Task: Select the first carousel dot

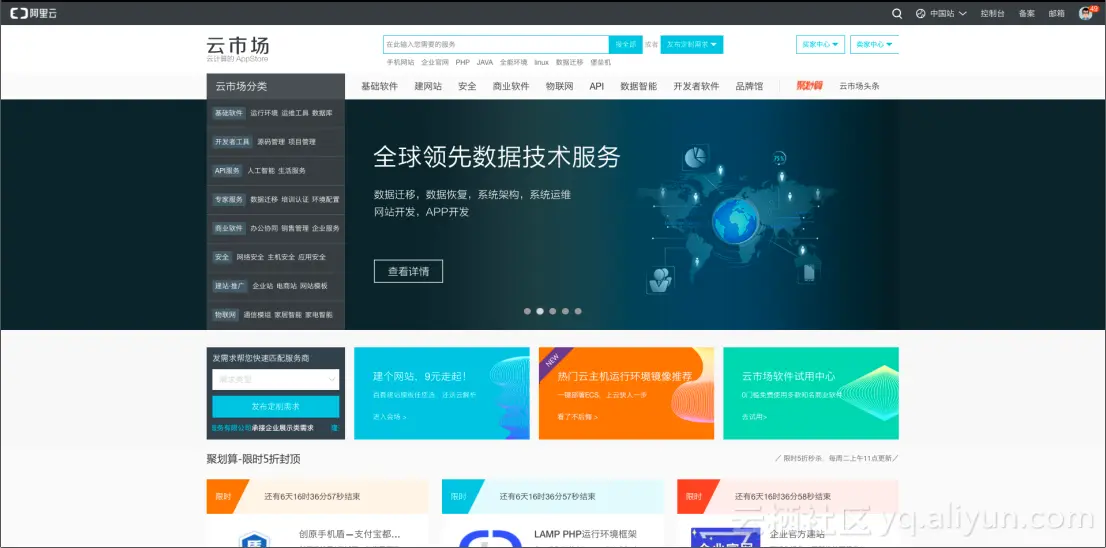Action: [x=527, y=311]
